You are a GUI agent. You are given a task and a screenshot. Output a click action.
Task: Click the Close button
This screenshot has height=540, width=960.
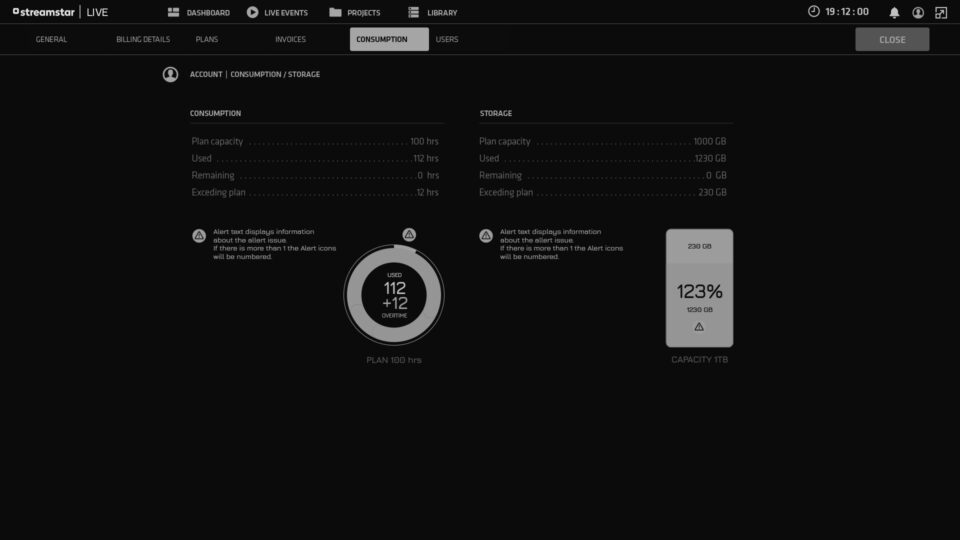click(x=892, y=39)
